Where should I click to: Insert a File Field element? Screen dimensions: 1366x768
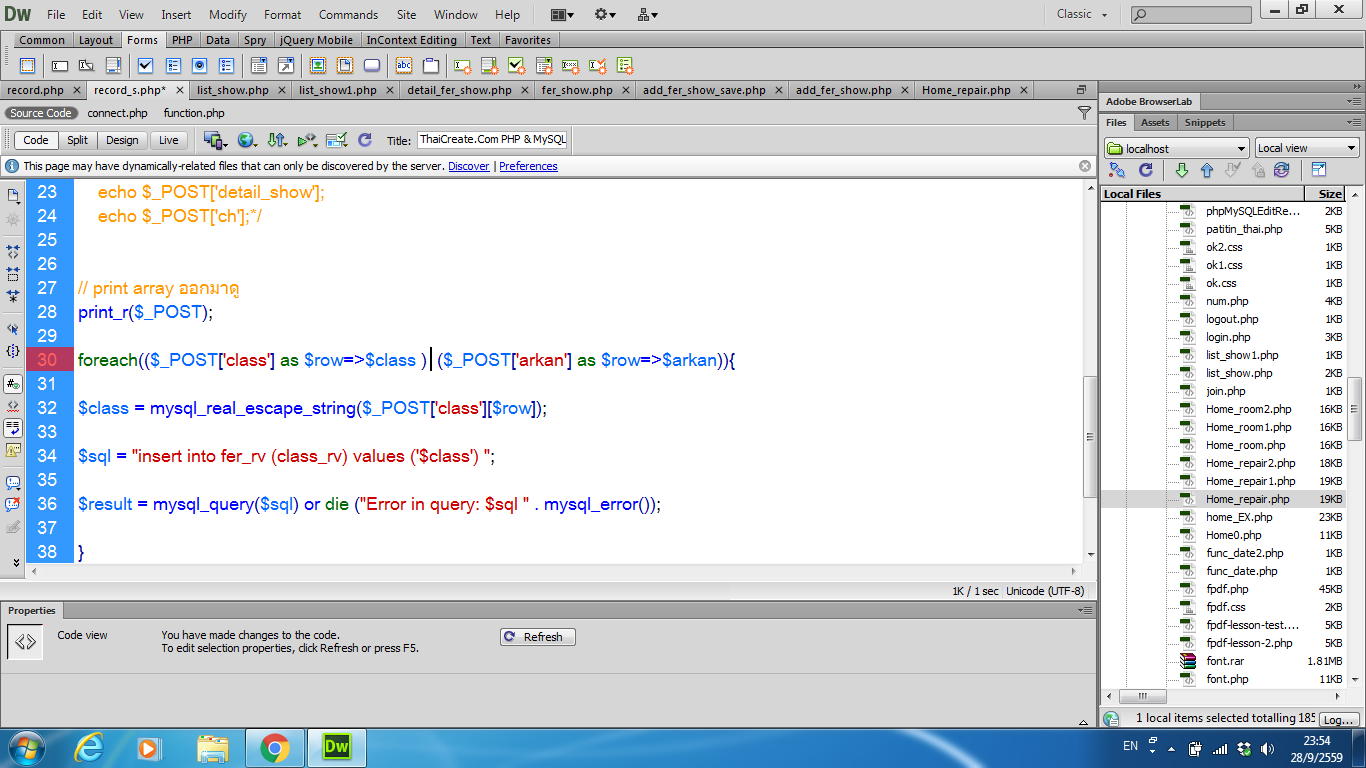[x=345, y=66]
